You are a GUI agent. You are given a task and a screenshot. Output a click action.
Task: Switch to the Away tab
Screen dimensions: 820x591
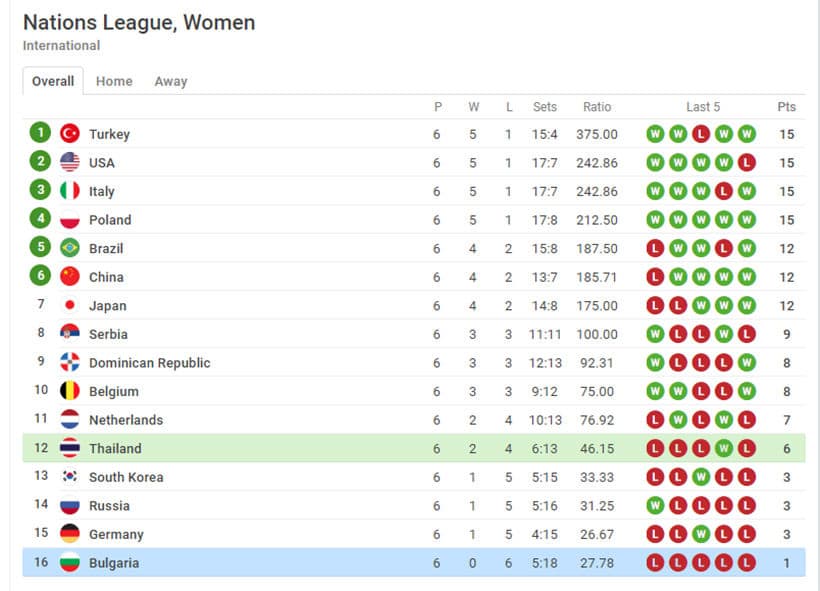pyautogui.click(x=171, y=82)
